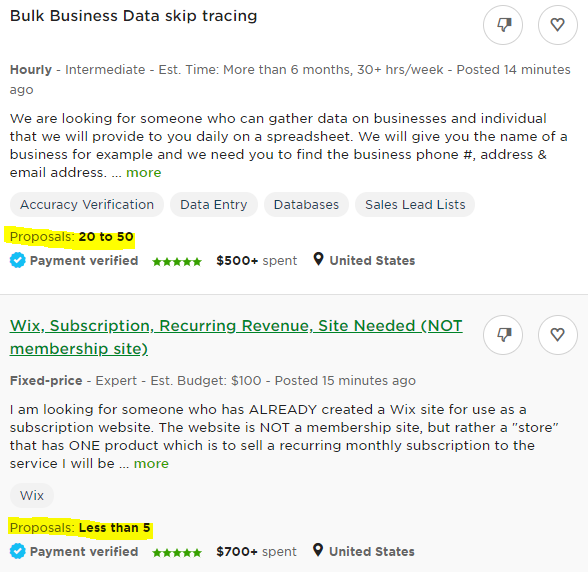The image size is (588, 572).
Task: Click location pin icon on Wix job
Action: [x=318, y=550]
